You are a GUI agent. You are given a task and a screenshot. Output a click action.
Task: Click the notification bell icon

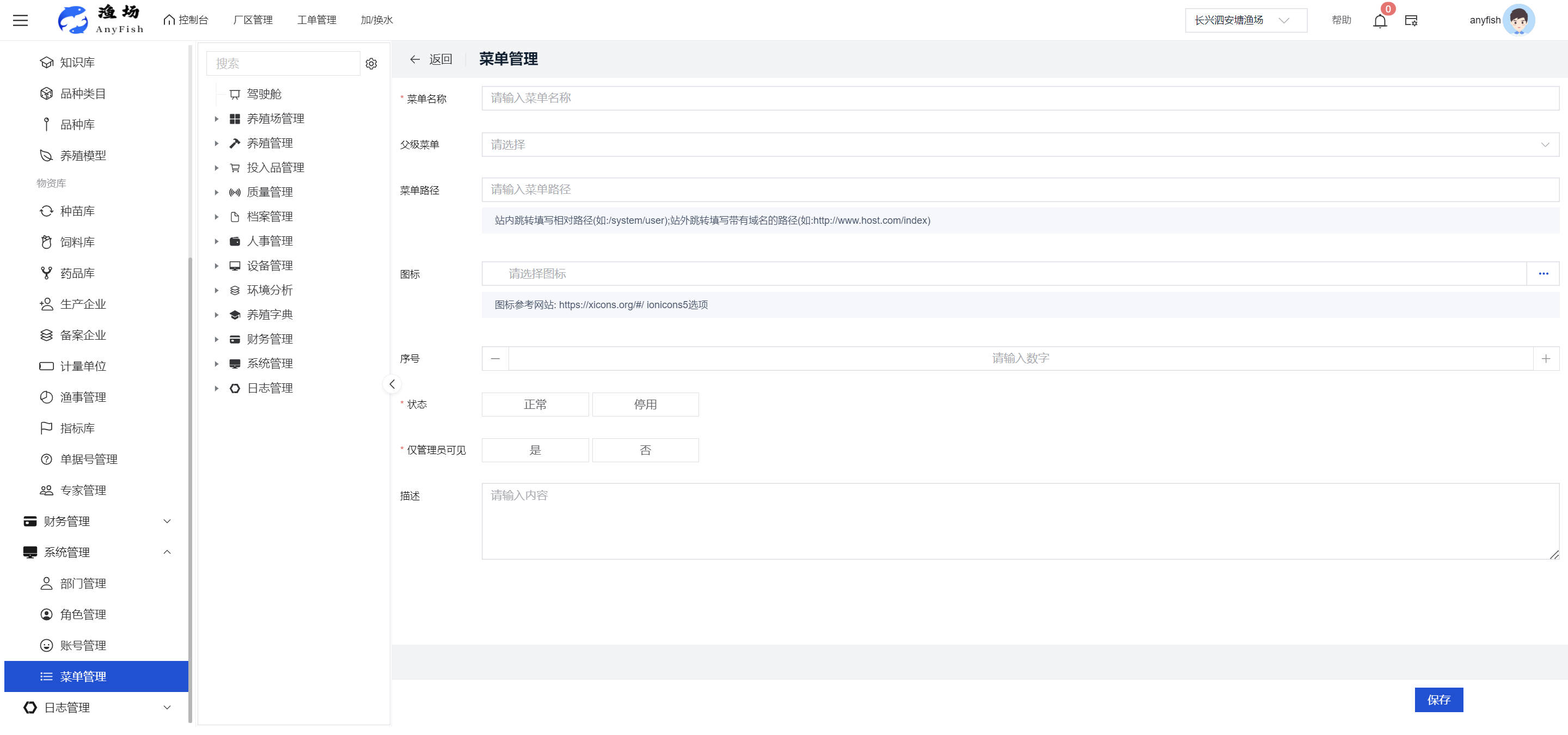tap(1379, 21)
